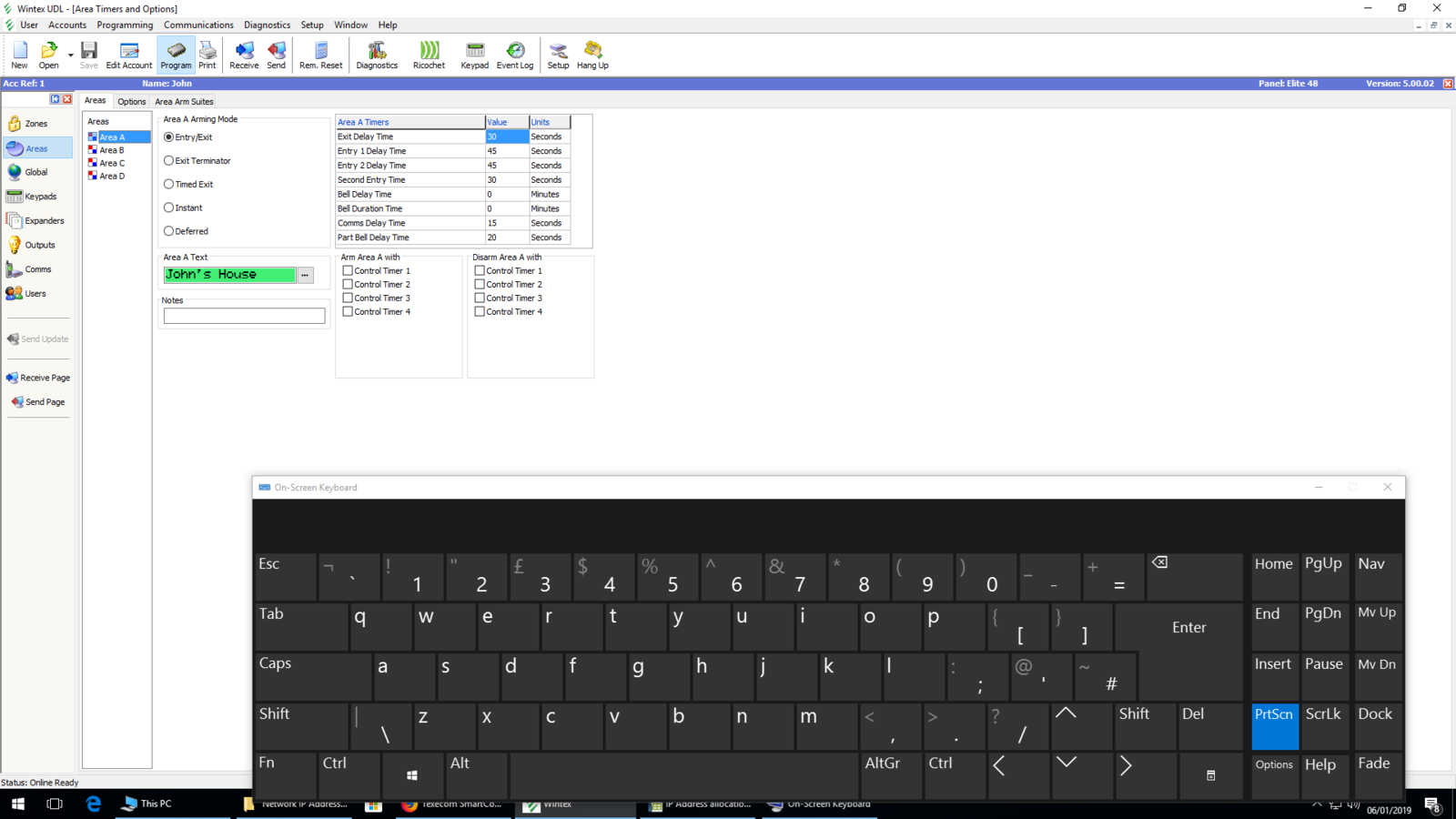Choose the Deferred arming mode
The width and height of the screenshot is (1456, 819).
(169, 231)
